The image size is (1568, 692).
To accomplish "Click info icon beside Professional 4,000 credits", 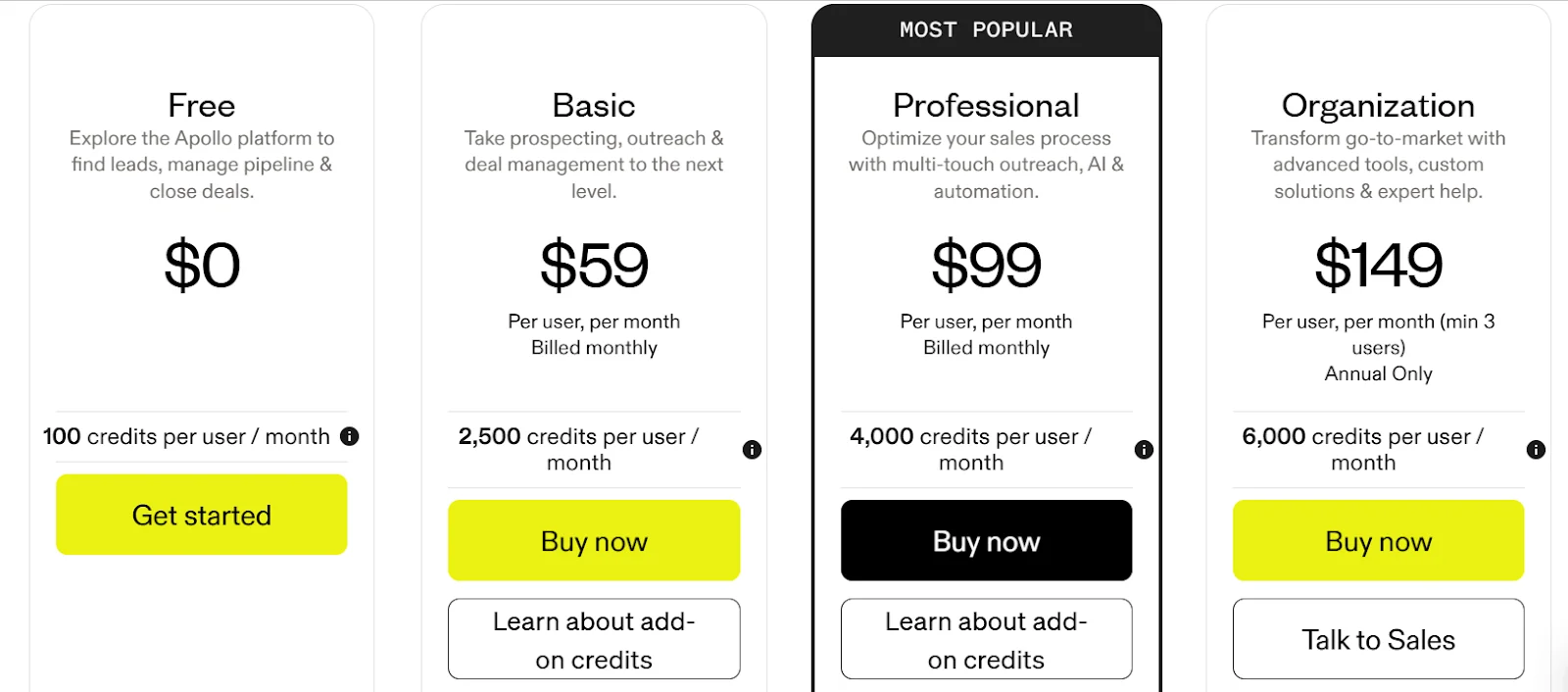I will coord(1144,450).
